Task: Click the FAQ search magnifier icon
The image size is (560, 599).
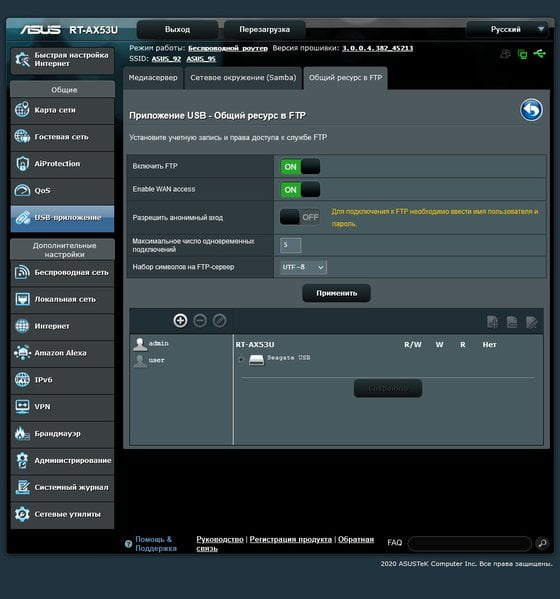Action: pos(542,543)
